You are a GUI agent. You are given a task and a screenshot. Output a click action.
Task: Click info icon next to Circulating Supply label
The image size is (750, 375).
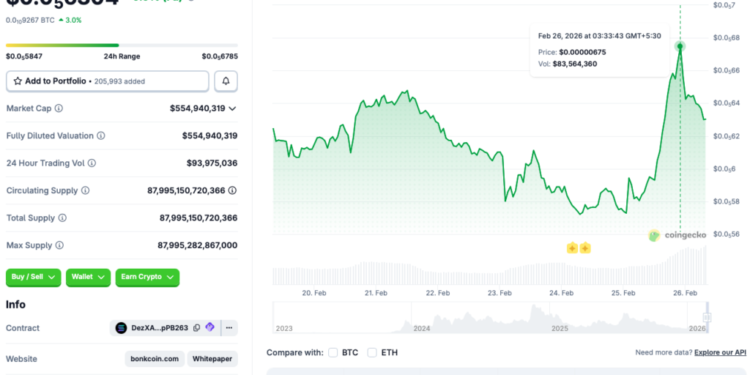(85, 190)
